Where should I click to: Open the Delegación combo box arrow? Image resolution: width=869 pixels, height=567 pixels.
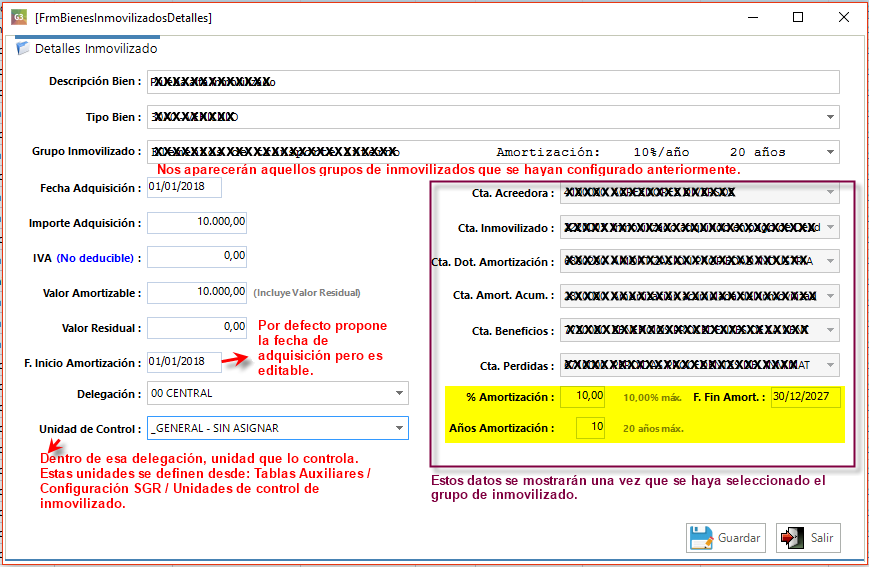pyautogui.click(x=399, y=393)
